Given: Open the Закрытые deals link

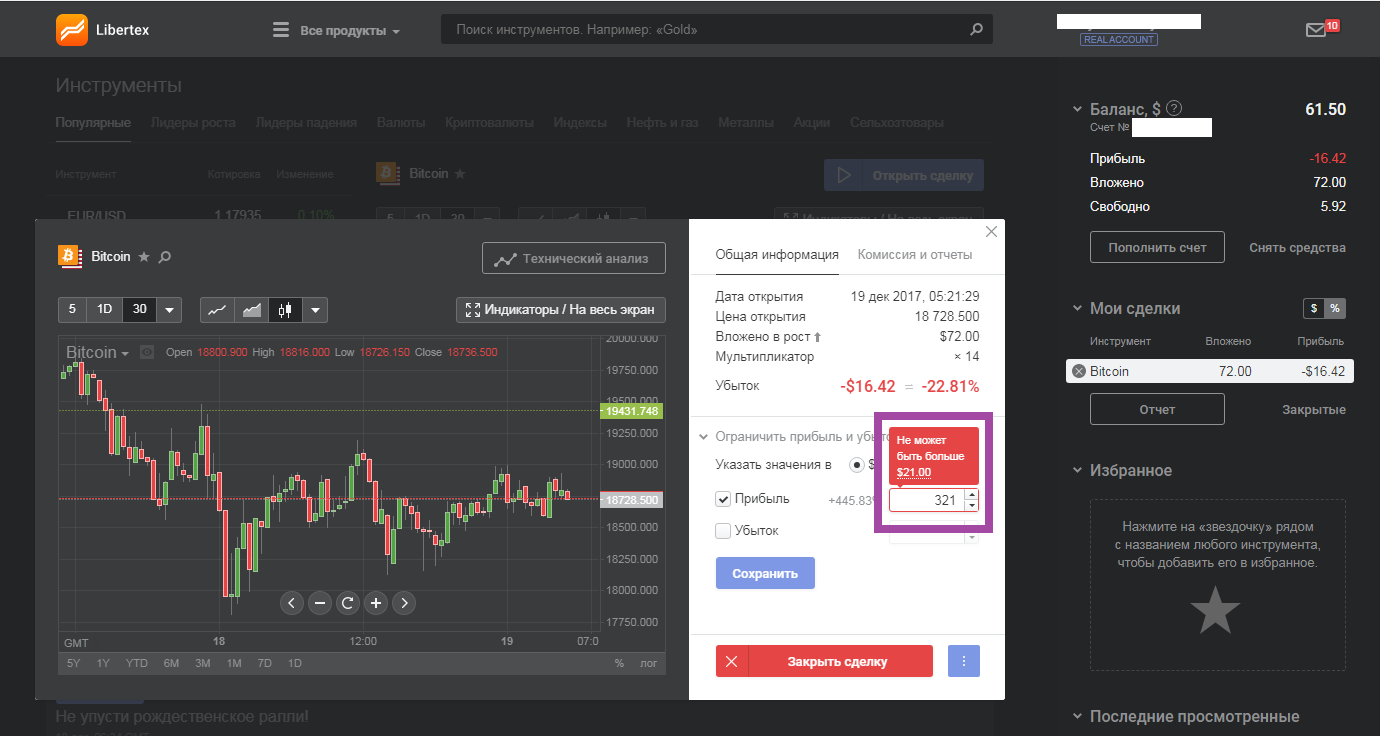Looking at the screenshot, I should pyautogui.click(x=1314, y=409).
